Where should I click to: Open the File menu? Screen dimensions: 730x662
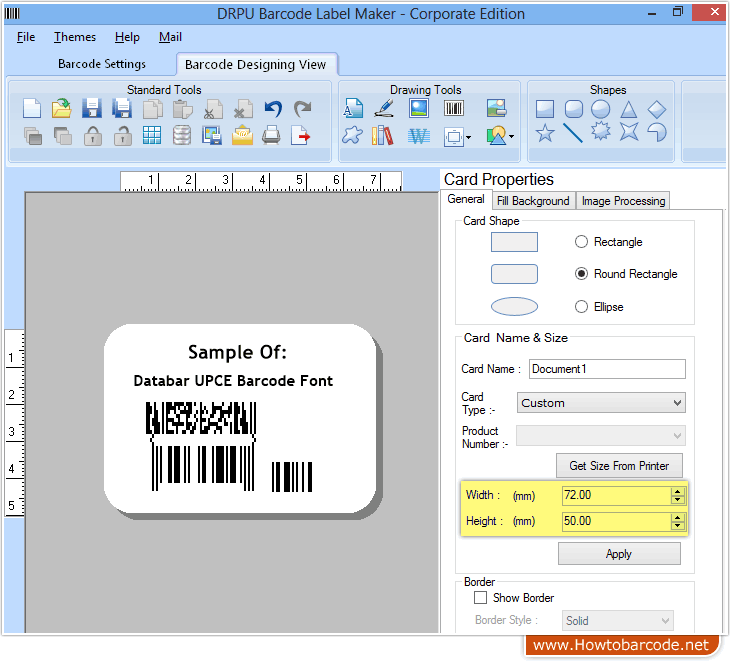[26, 37]
